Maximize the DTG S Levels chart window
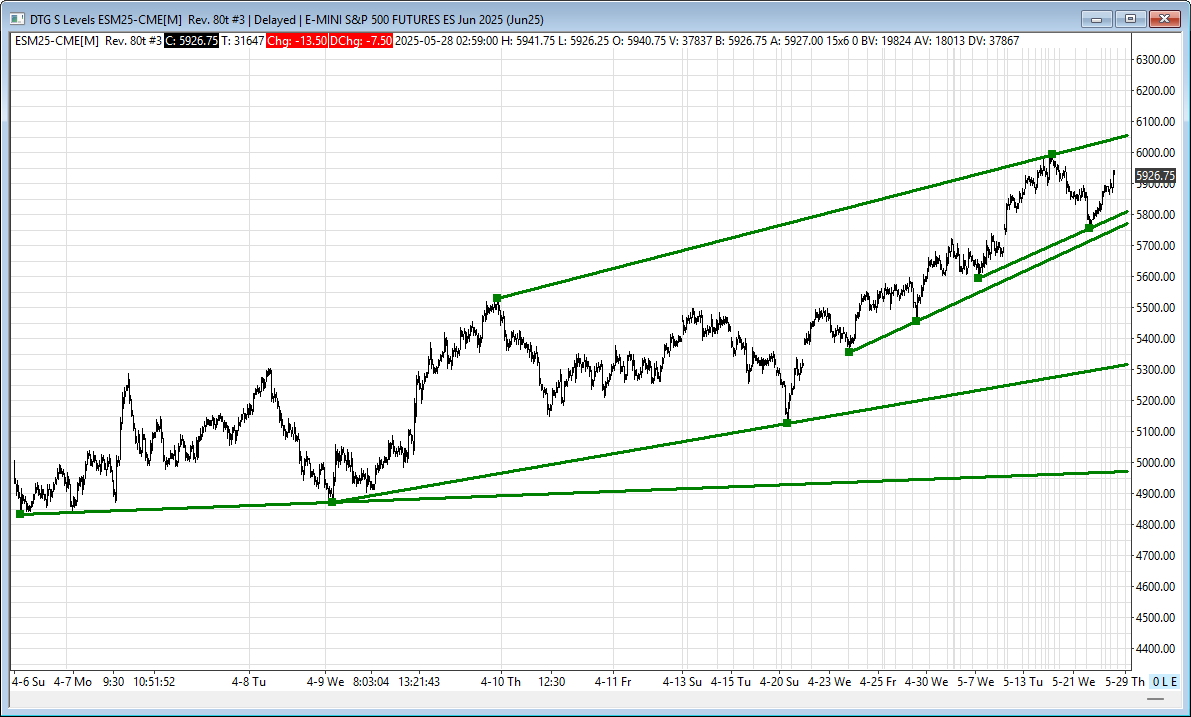 [x=1130, y=18]
